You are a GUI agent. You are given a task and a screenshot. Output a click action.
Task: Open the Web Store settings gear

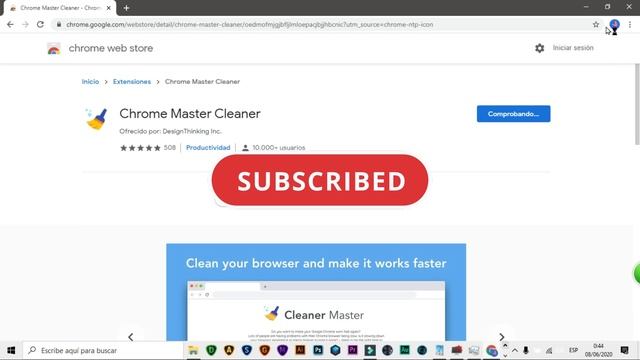coord(540,48)
